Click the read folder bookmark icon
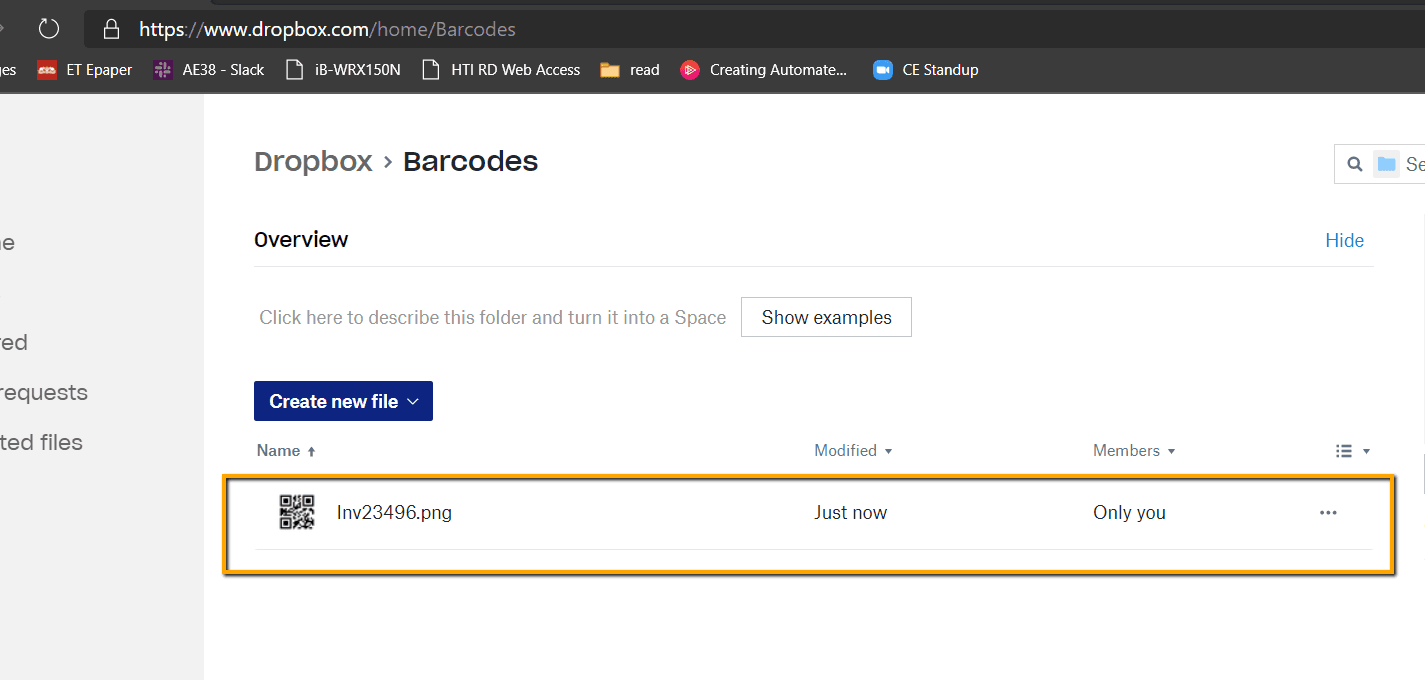This screenshot has height=680, width=1425. click(x=609, y=69)
